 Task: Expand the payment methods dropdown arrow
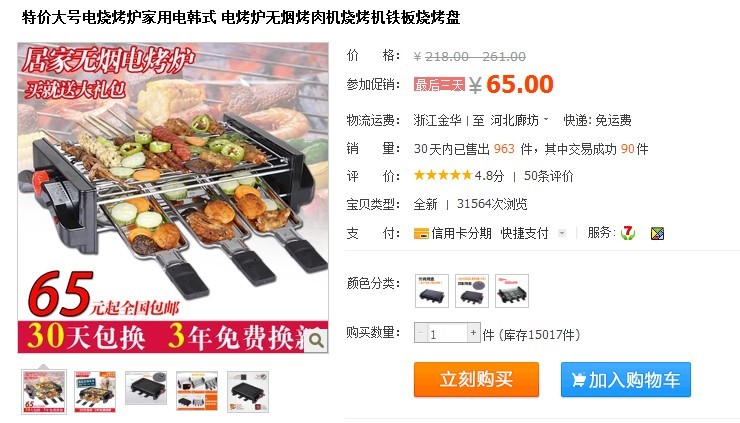pos(562,233)
